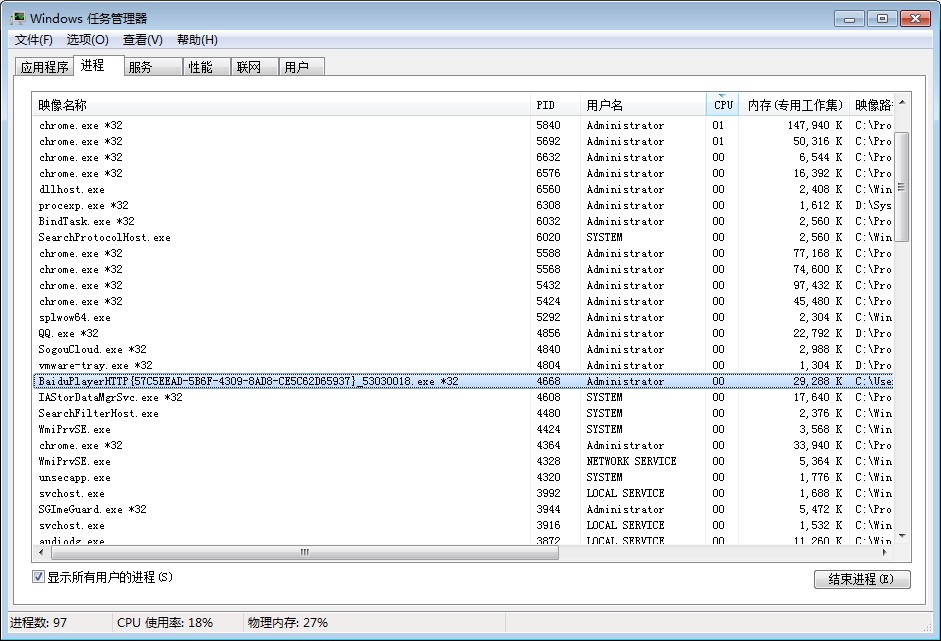Image resolution: width=941 pixels, height=641 pixels.
Task: Sort by the 映像名称 column header
Action: 281,105
